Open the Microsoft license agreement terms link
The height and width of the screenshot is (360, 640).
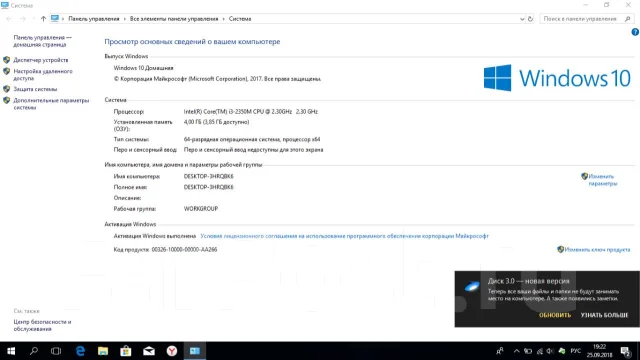click(x=344, y=236)
